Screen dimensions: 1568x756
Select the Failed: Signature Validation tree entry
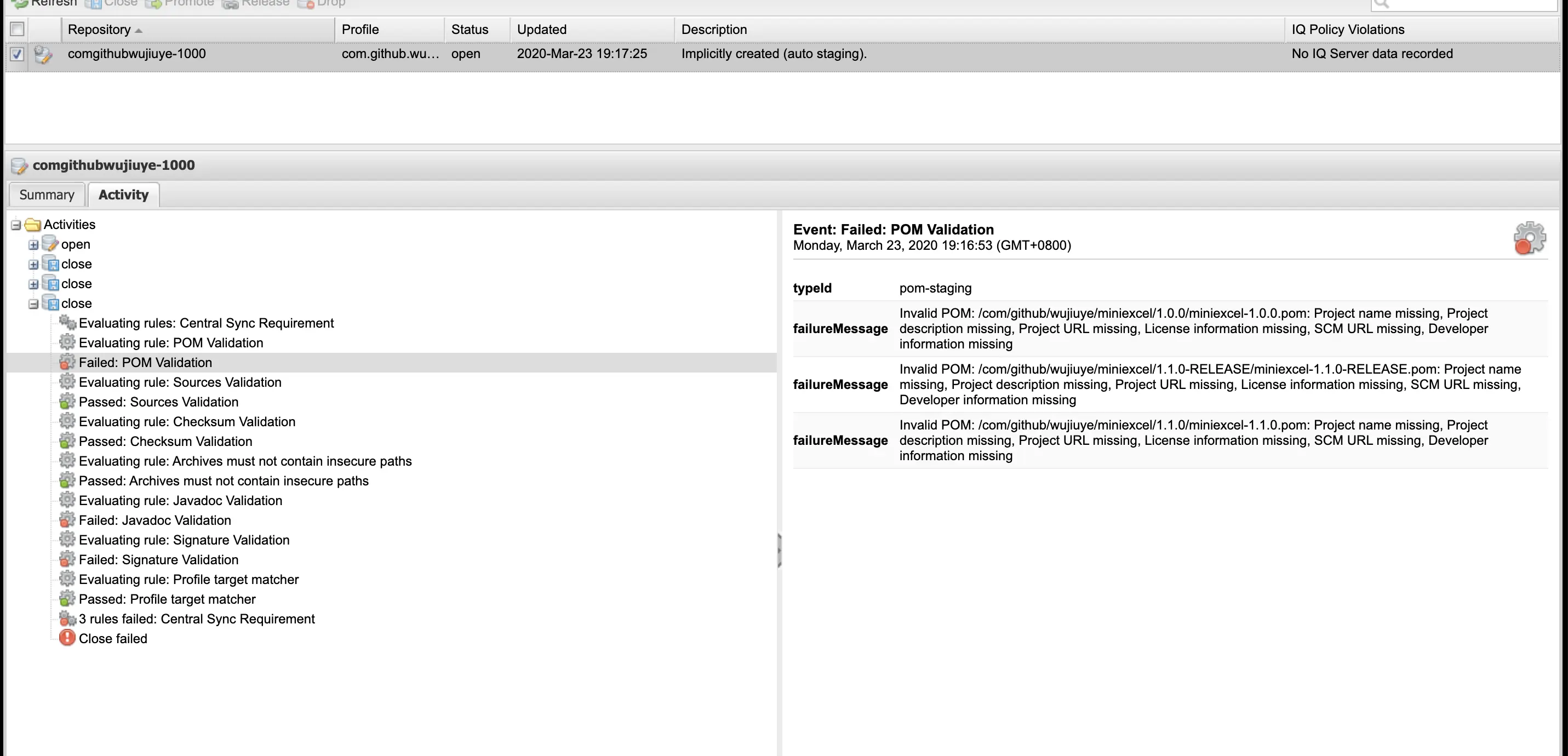(x=158, y=559)
